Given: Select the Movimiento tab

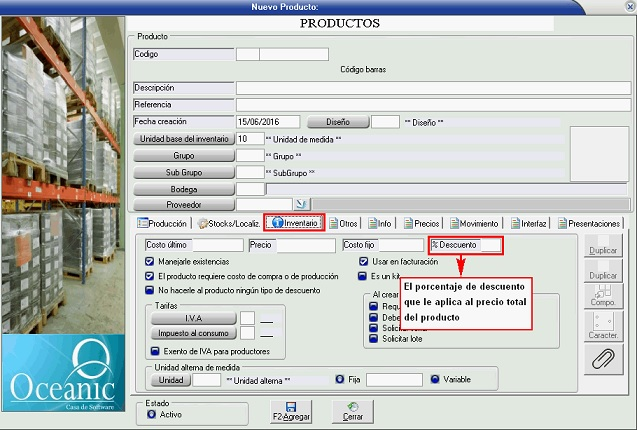Looking at the screenshot, I should (473, 223).
